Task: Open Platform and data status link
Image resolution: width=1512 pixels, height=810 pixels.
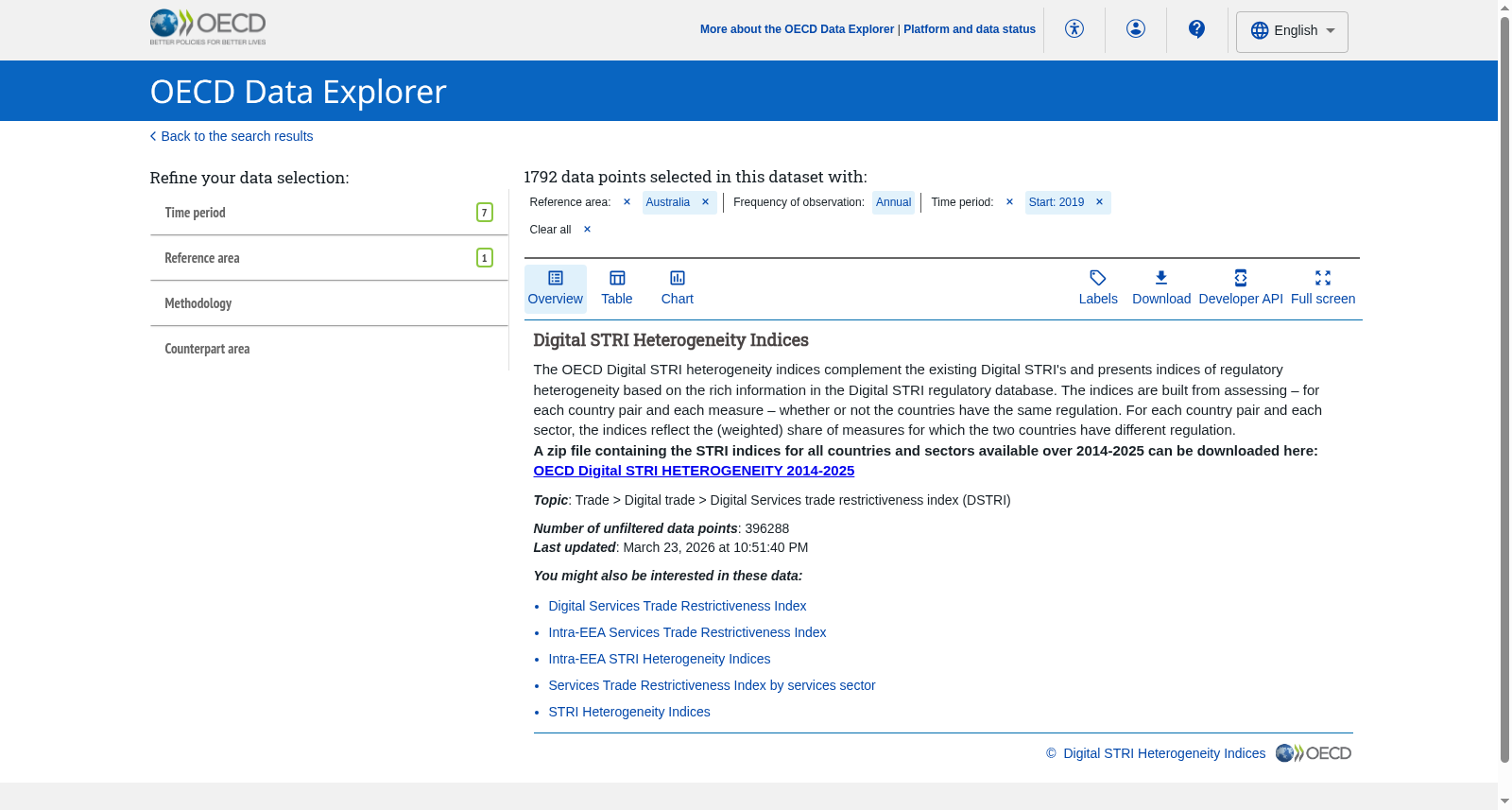Action: click(x=970, y=29)
